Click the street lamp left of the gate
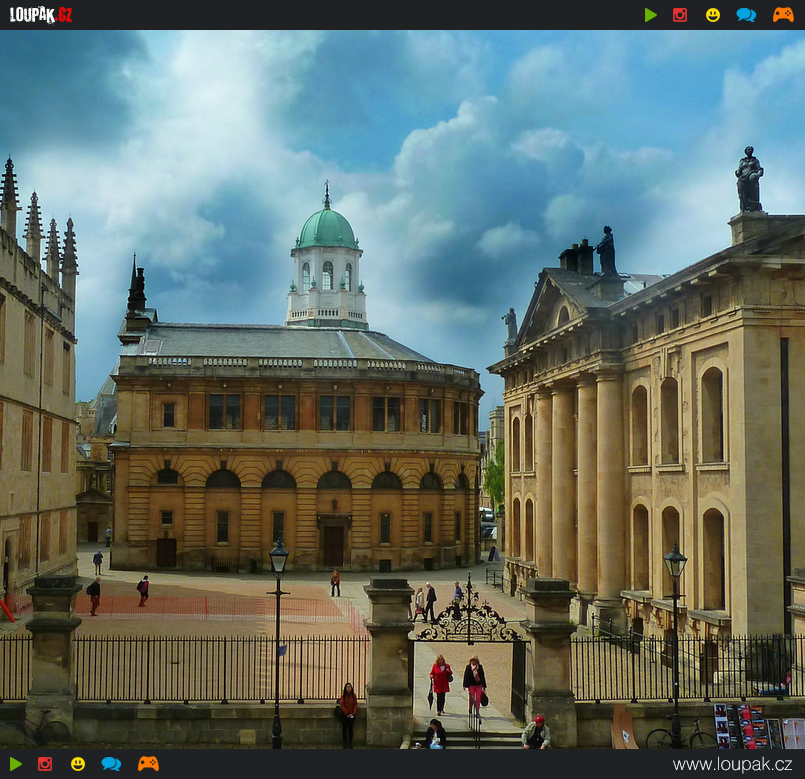805x779 pixels. point(278,640)
